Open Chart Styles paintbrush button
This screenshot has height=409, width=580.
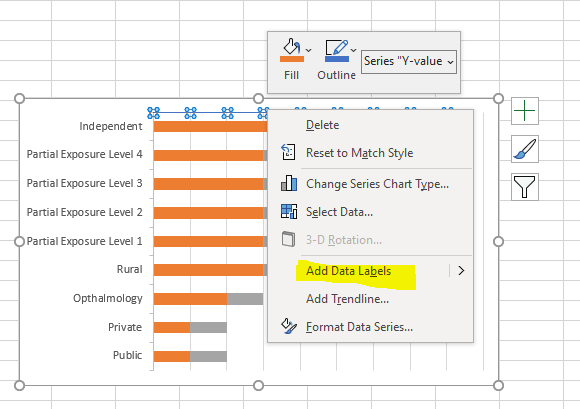(525, 149)
